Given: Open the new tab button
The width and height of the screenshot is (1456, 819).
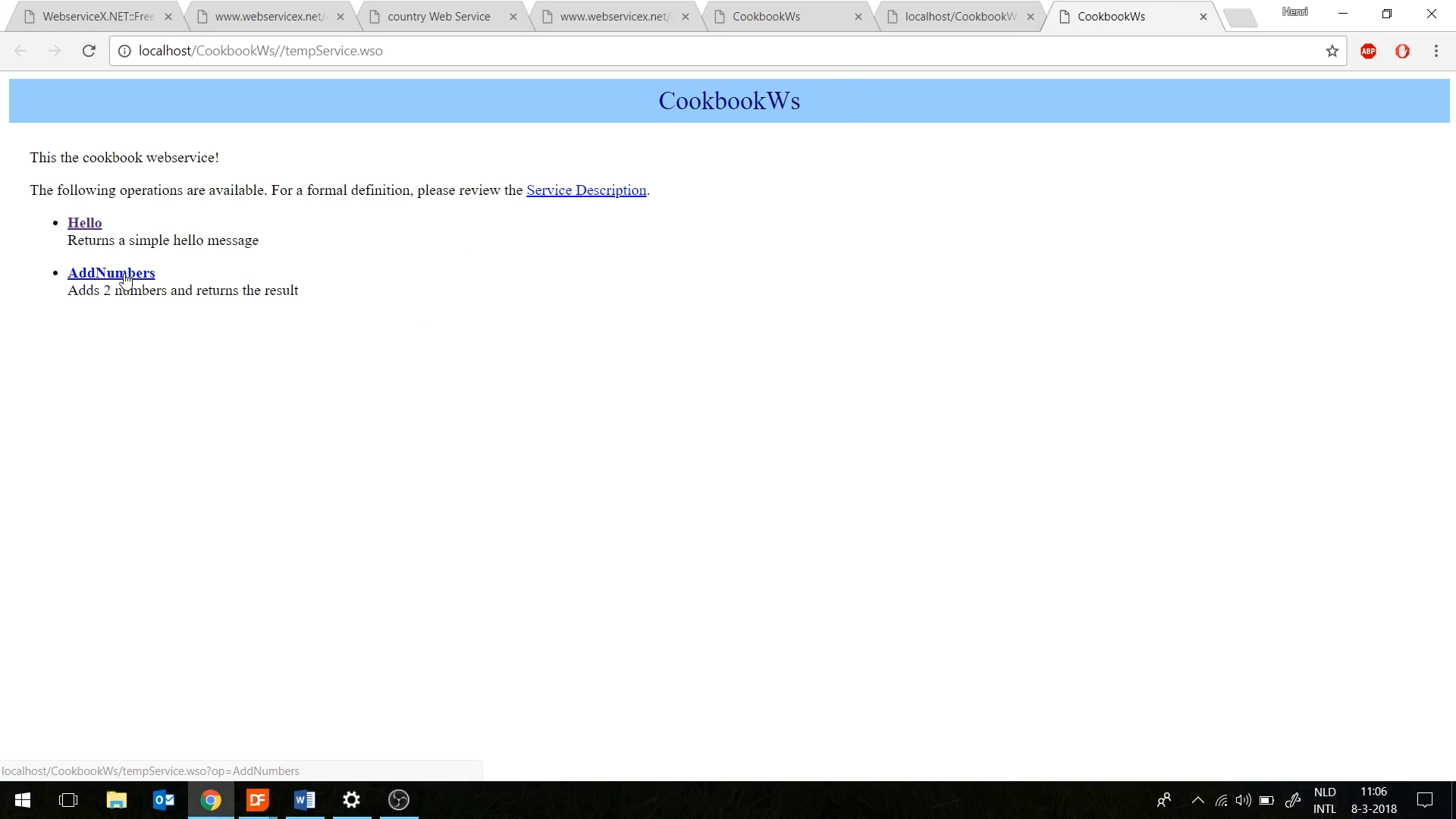Looking at the screenshot, I should 1241,17.
